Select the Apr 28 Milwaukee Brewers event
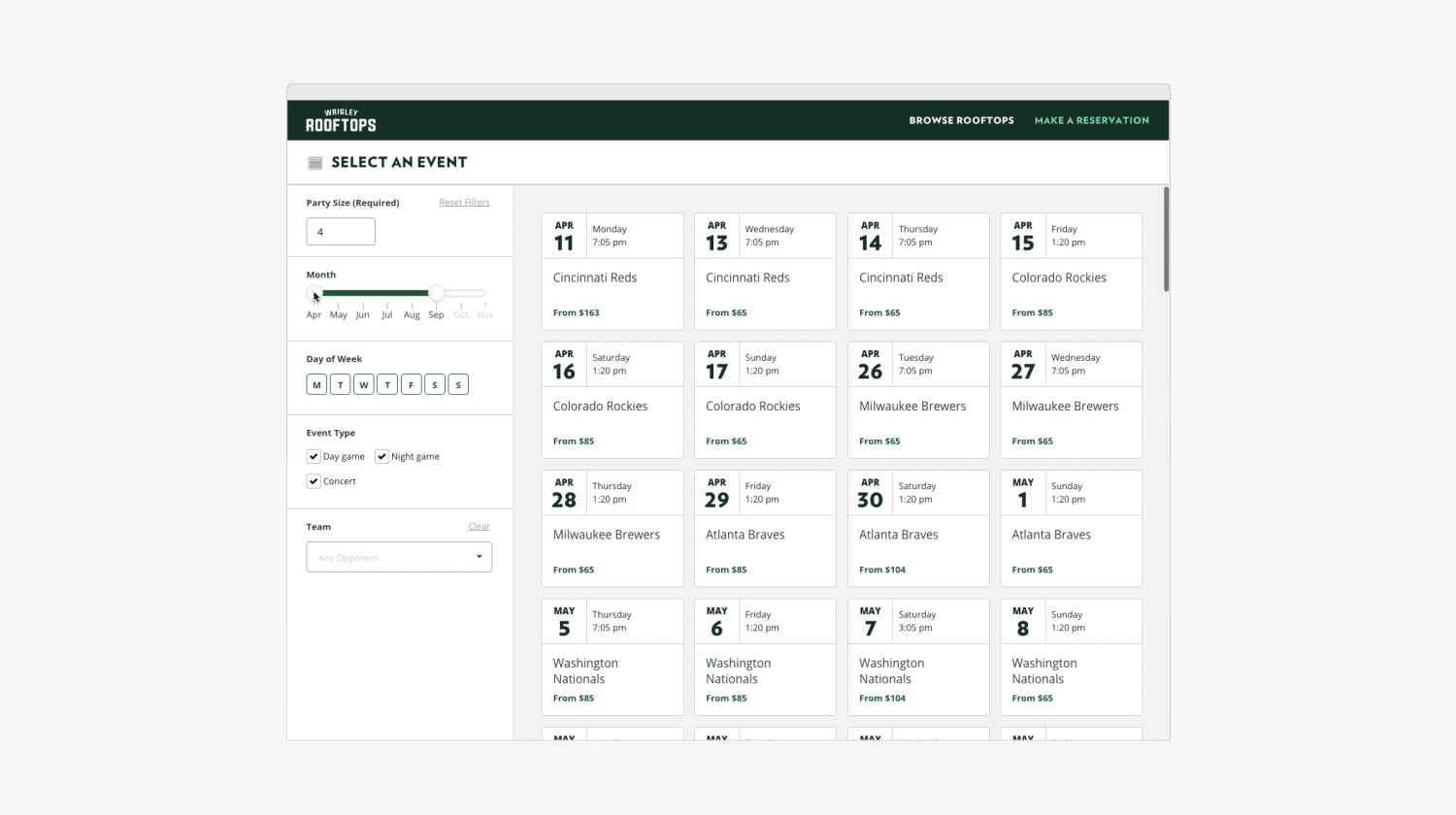1456x815 pixels. (x=612, y=529)
